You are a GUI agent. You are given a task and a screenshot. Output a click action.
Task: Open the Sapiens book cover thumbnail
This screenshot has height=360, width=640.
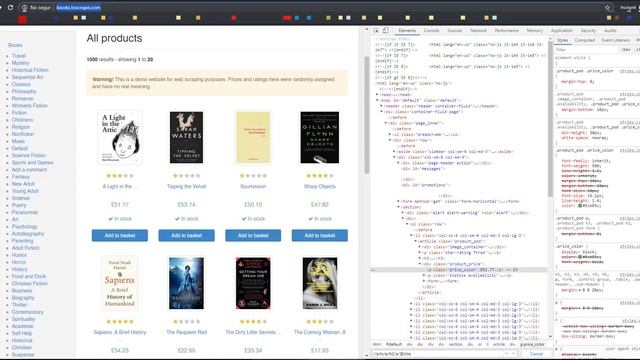[x=120, y=283]
